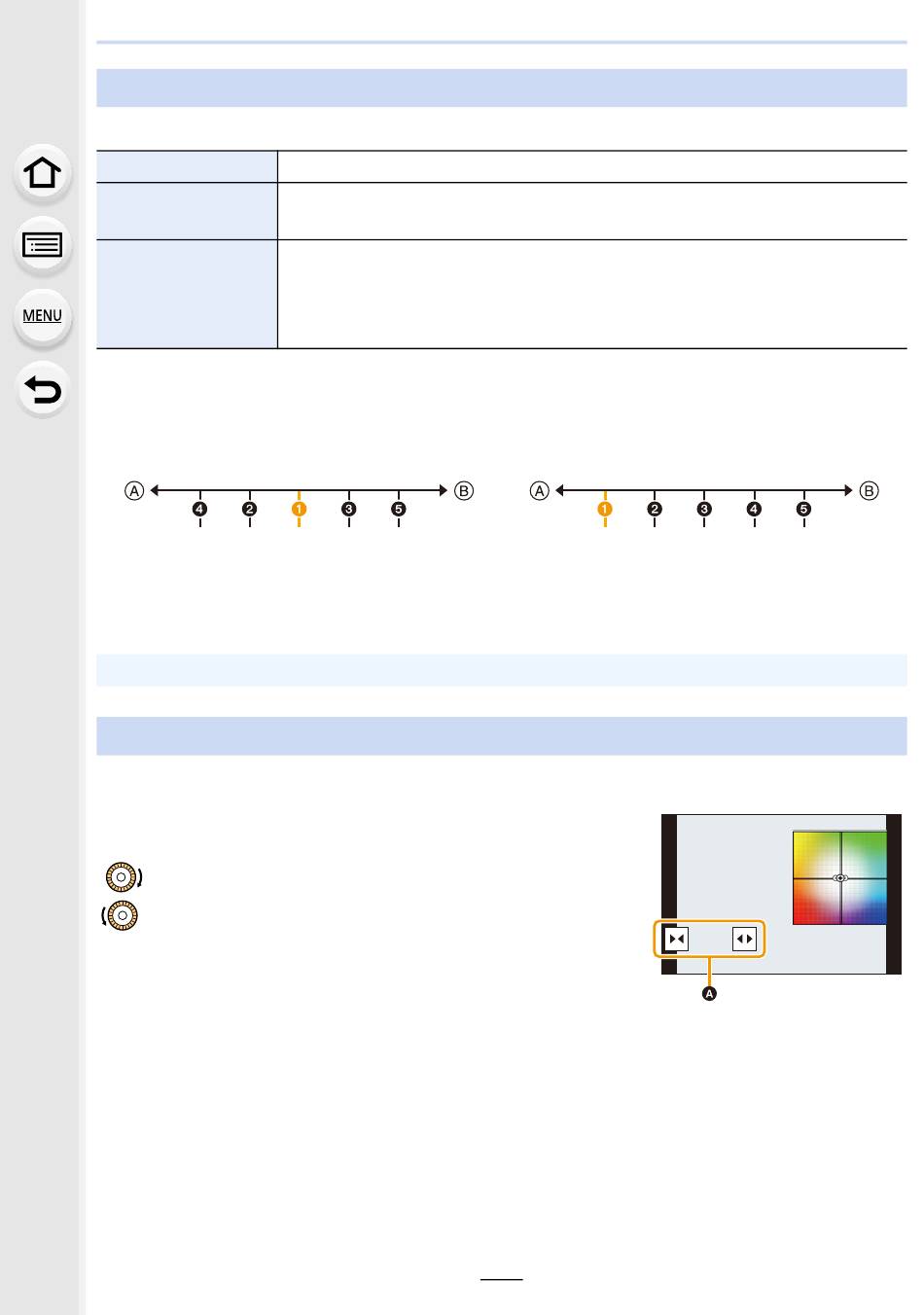Click orange marker 1 in the first bracket diagram
Viewport: 924px width, 1315px height.
[x=299, y=509]
